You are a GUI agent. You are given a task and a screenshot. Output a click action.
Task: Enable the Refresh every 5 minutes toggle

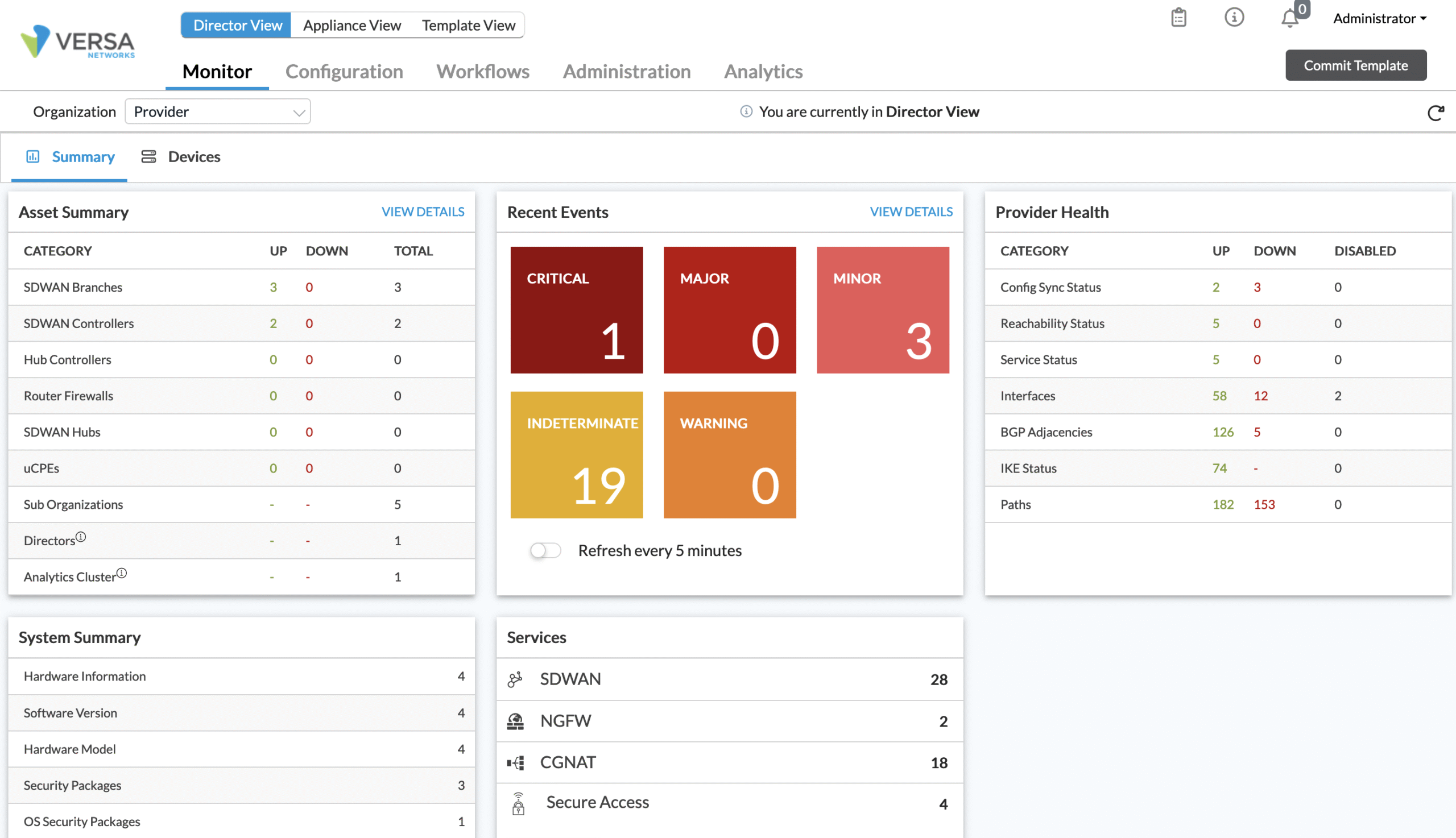pyautogui.click(x=545, y=550)
